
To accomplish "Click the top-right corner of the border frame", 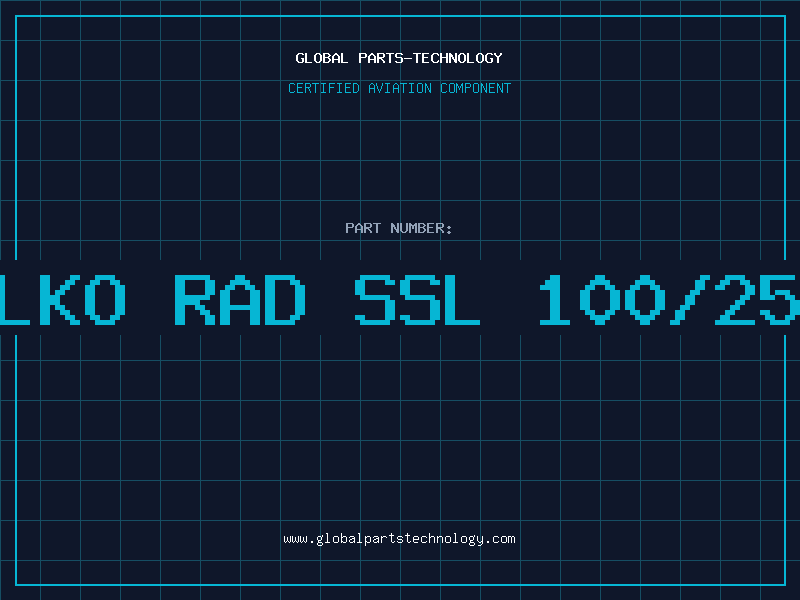I will coord(784,16).
